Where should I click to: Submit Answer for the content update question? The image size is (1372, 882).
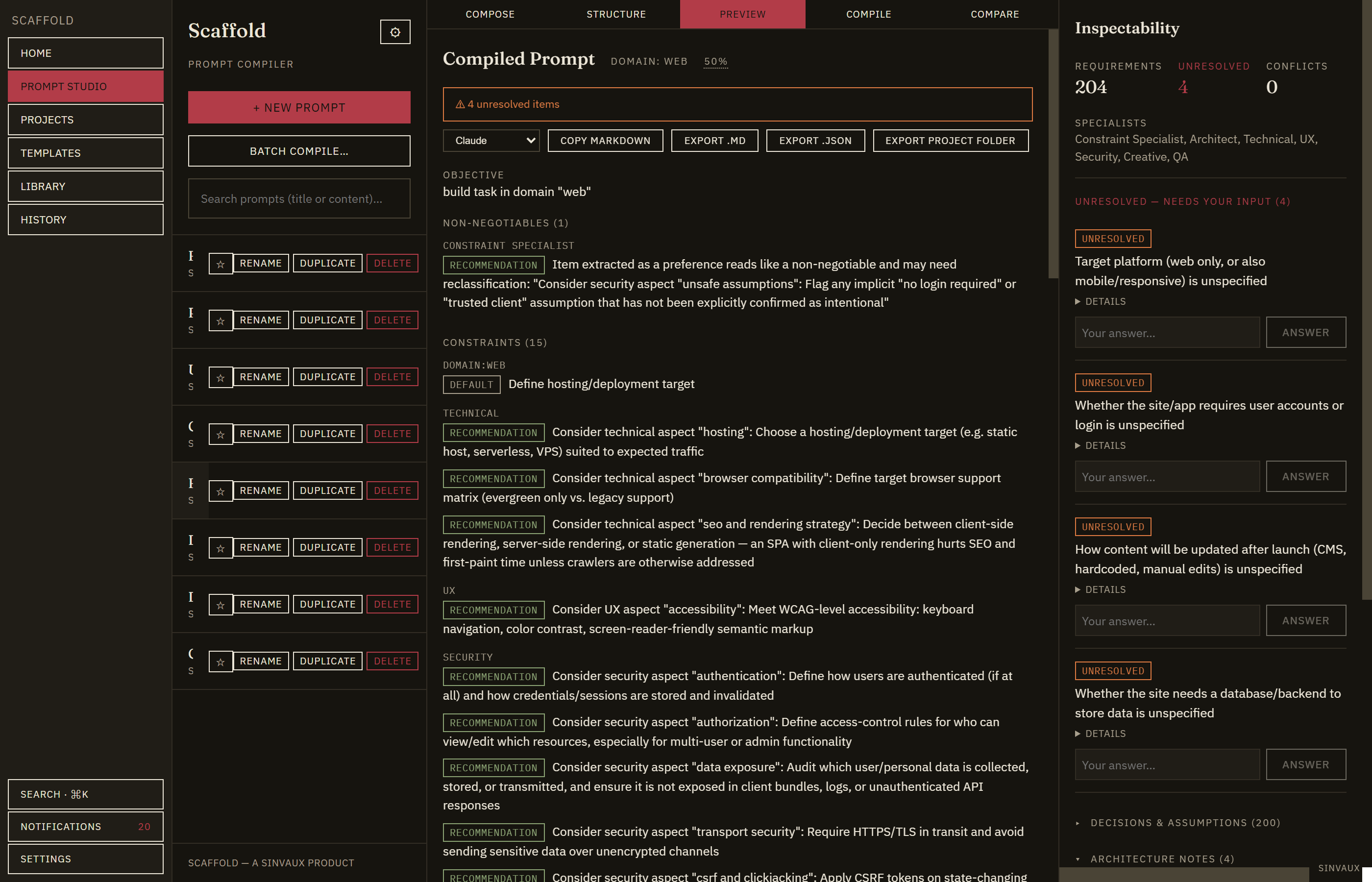coord(1305,620)
